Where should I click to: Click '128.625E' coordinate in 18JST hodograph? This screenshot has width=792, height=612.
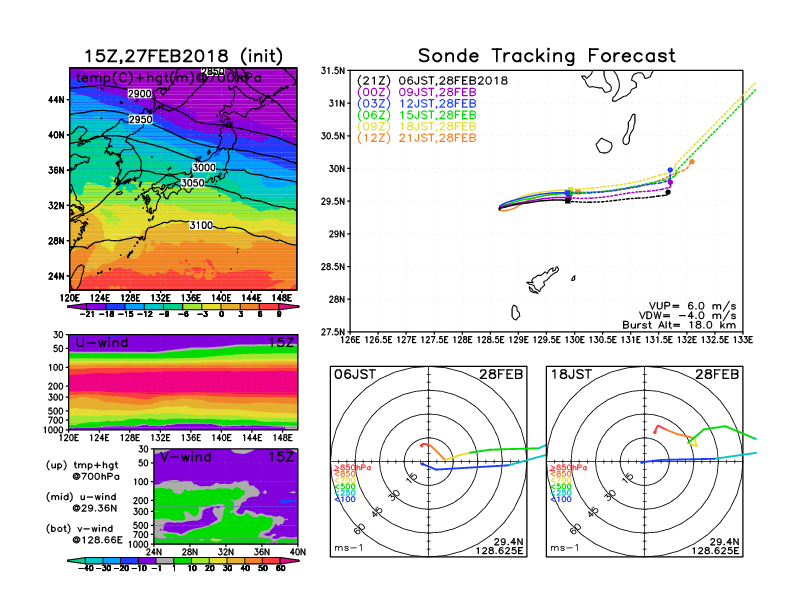tap(715, 550)
